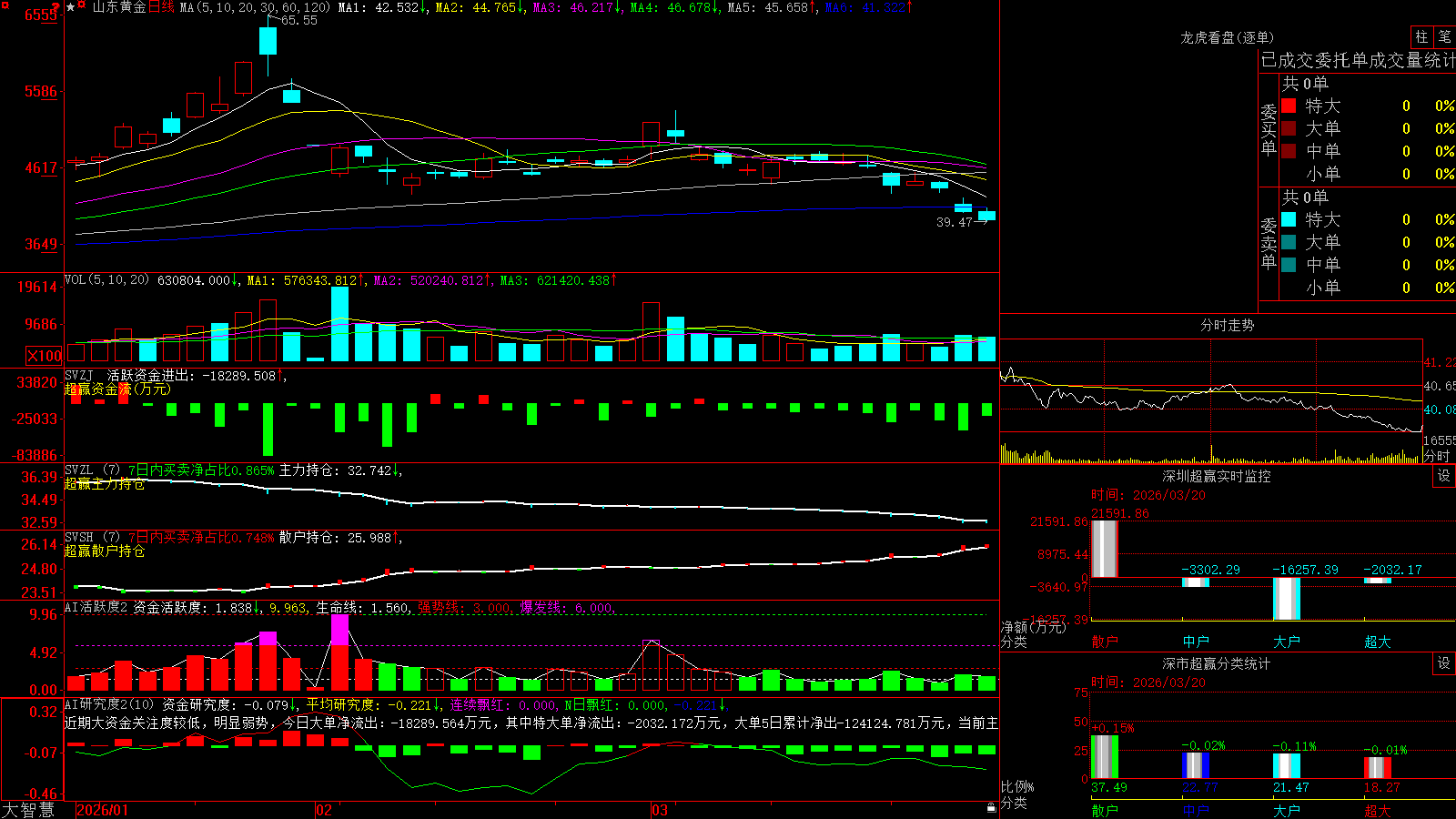This screenshot has height=819, width=1456.
Task: Select the 2026/01 timeline marker
Action: (x=103, y=810)
